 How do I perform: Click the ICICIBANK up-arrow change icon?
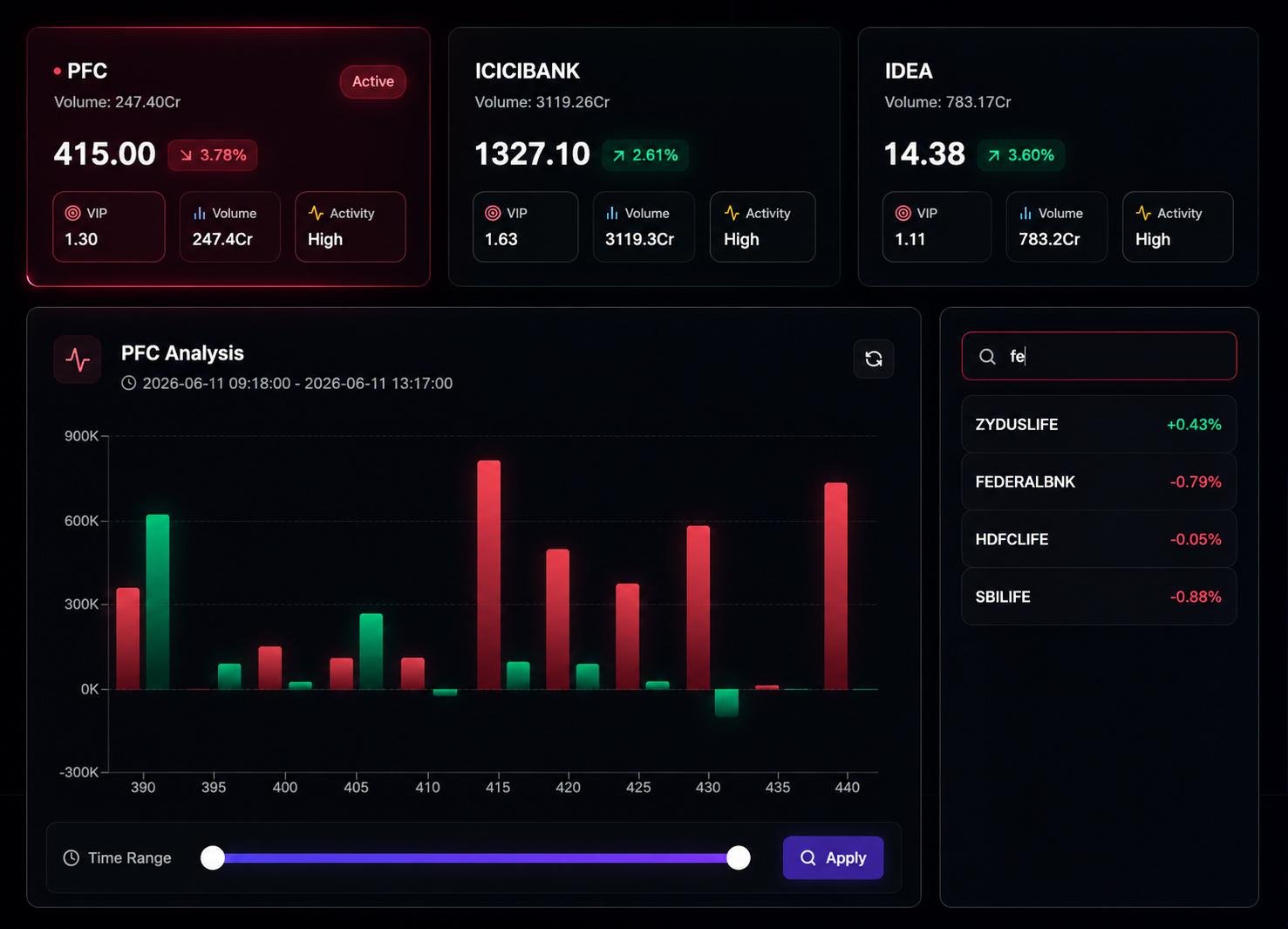point(618,155)
